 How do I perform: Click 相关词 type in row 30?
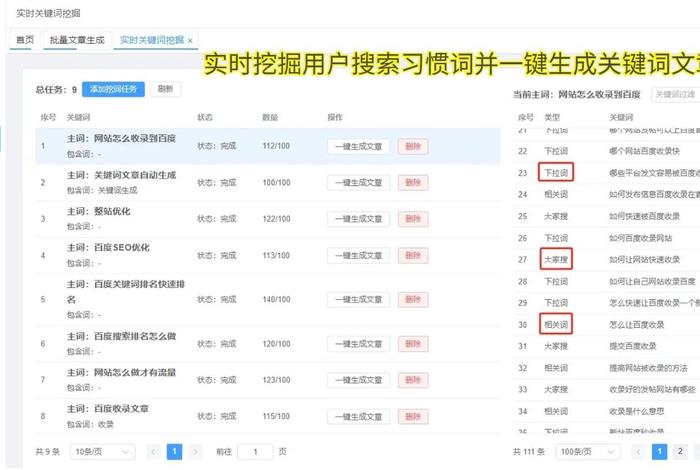(556, 324)
